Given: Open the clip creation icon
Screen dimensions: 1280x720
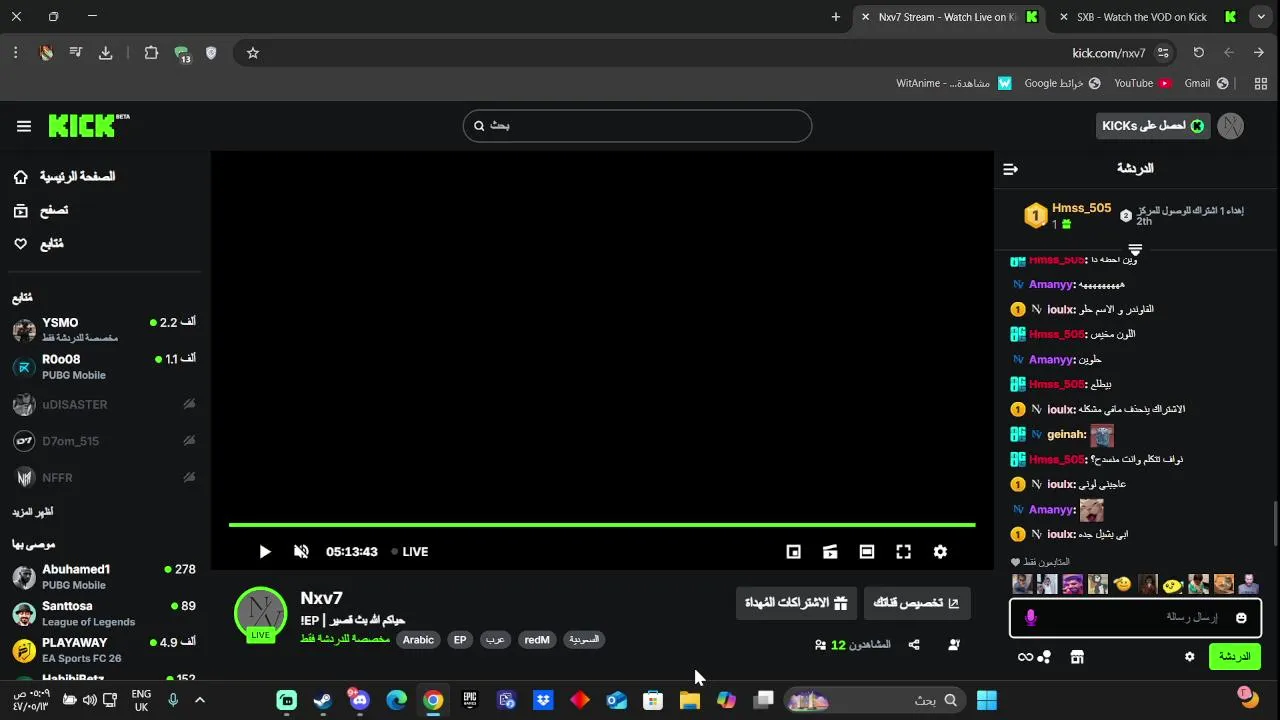Looking at the screenshot, I should [x=830, y=552].
